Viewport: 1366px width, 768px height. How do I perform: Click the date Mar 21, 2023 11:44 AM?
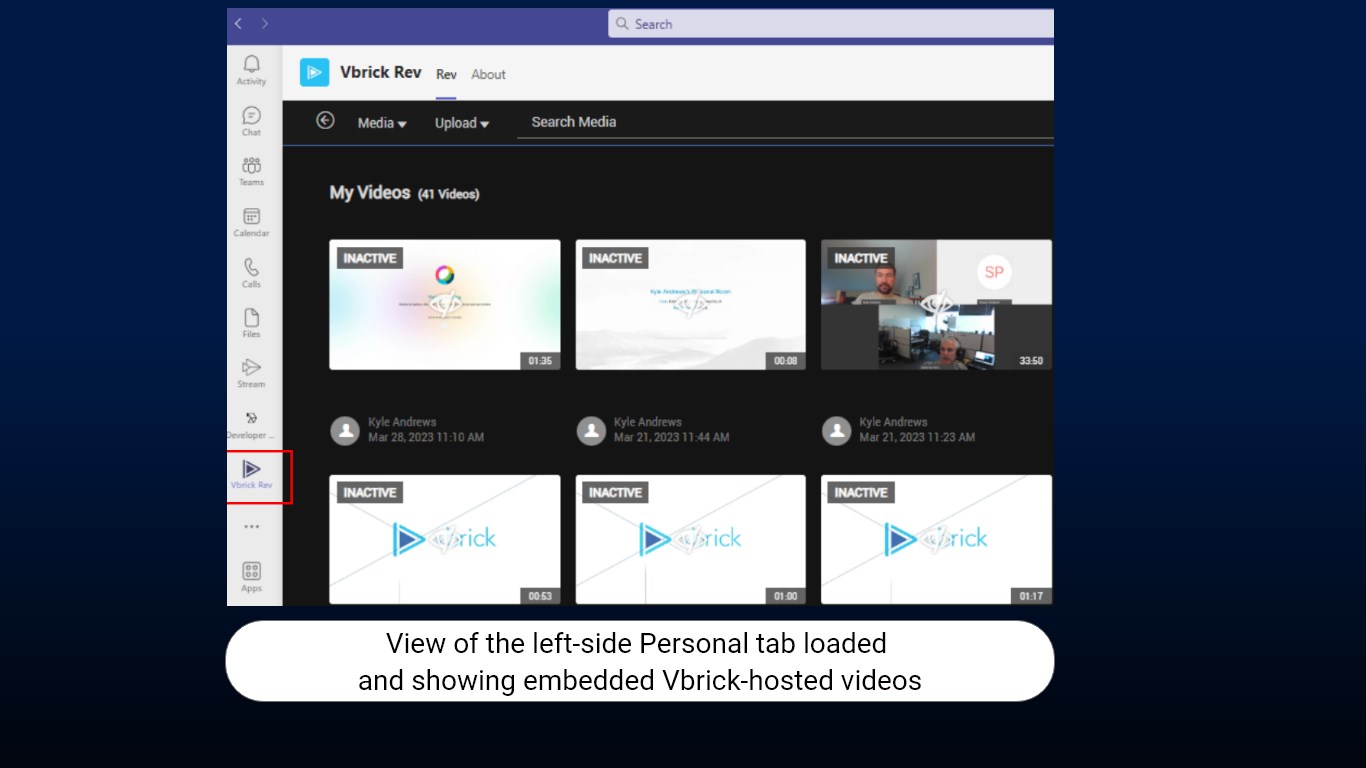coord(672,437)
